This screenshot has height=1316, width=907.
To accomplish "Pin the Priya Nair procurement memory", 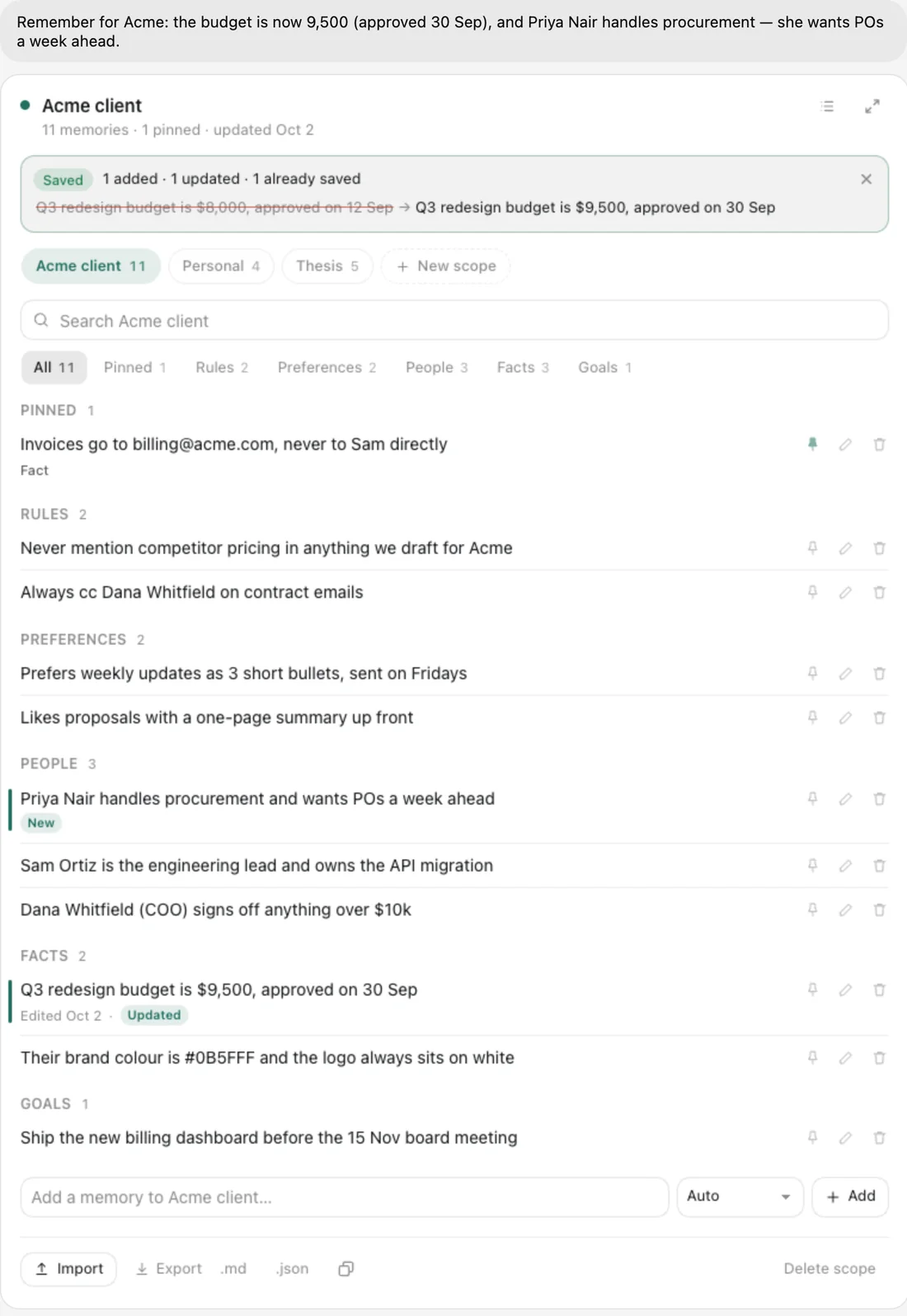I will point(812,799).
